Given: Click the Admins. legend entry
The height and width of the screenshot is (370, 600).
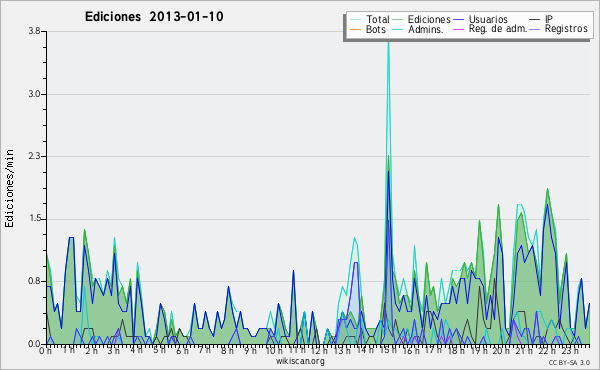Looking at the screenshot, I should click(418, 29).
